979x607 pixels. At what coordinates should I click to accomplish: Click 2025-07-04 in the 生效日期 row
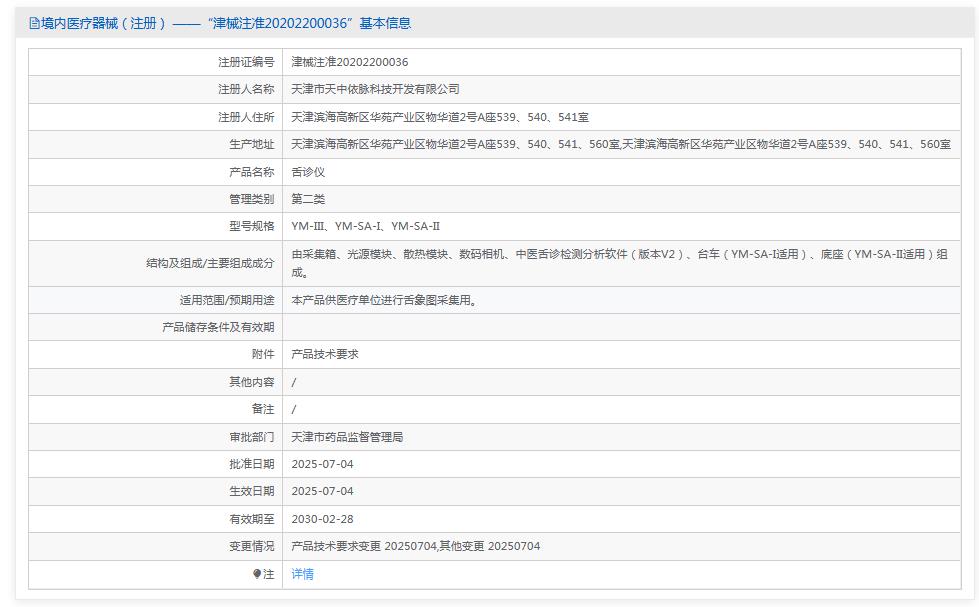coord(322,491)
